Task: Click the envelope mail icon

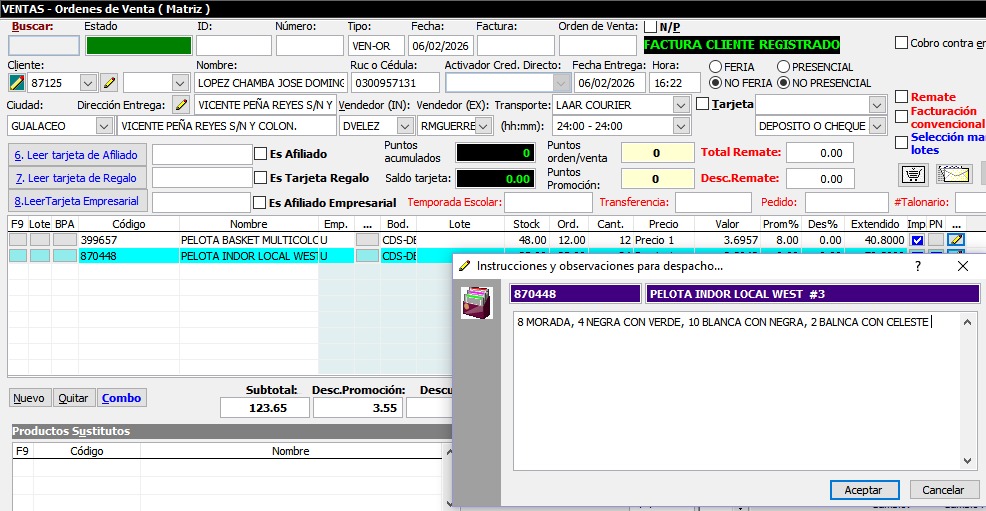Action: [953, 174]
